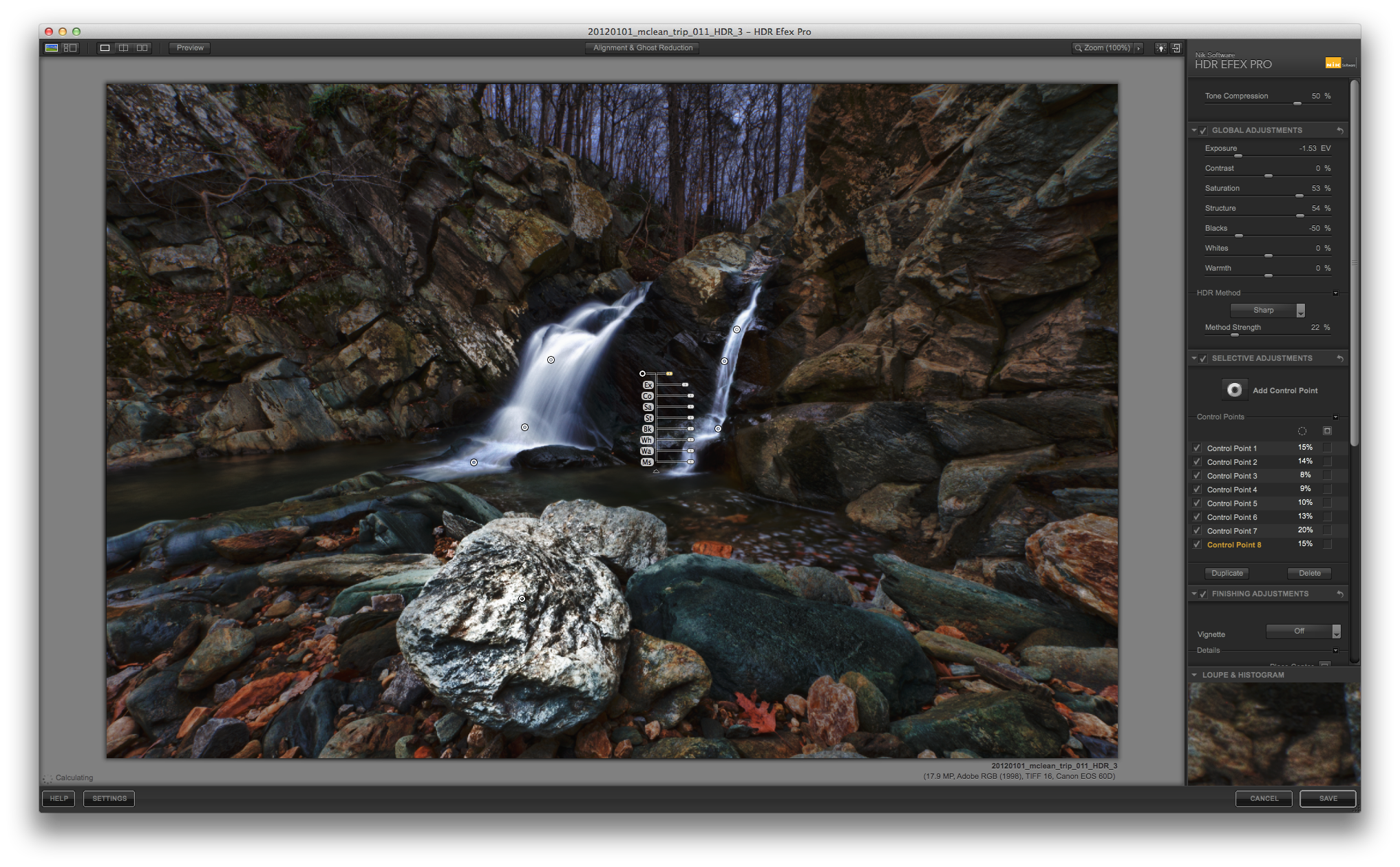Collapse the Control Points list arrow

tap(1335, 417)
